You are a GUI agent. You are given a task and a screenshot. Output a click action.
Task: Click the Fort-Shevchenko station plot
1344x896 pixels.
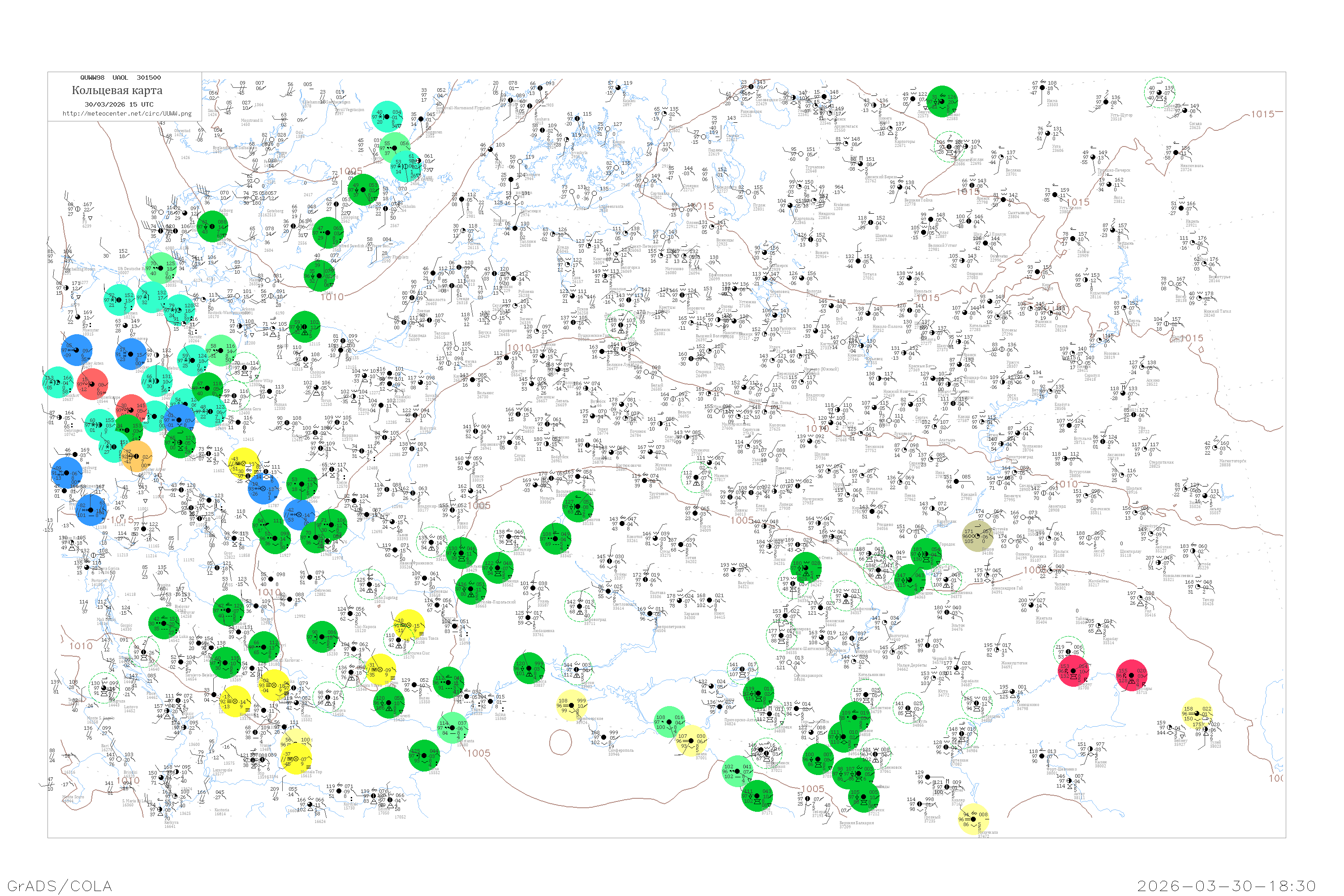pos(1041,756)
